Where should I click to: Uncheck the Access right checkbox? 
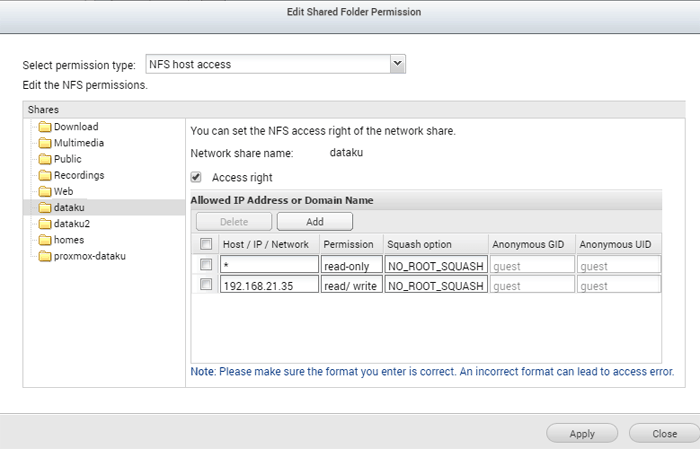pyautogui.click(x=196, y=177)
